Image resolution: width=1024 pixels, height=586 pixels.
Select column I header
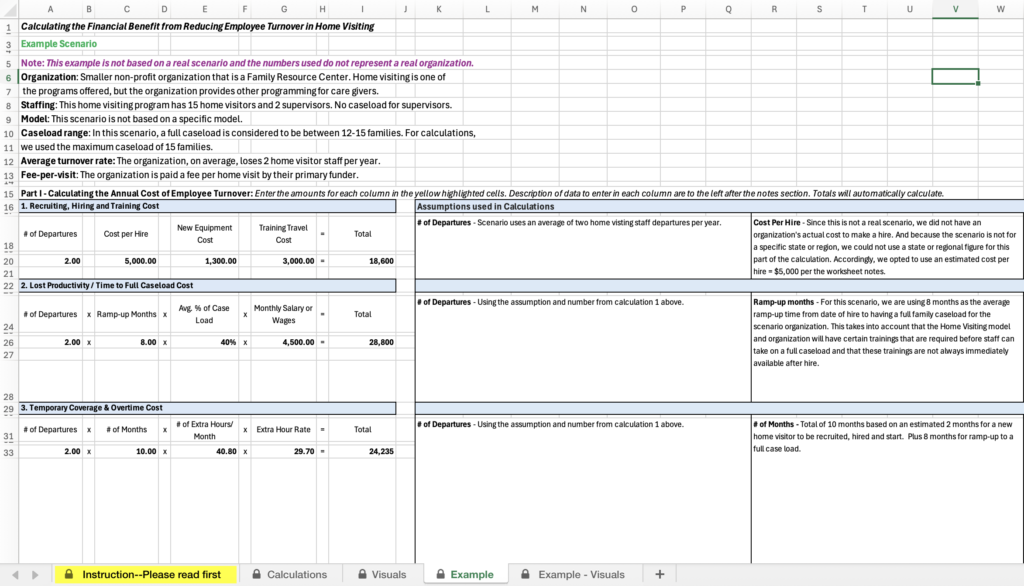[362, 9]
